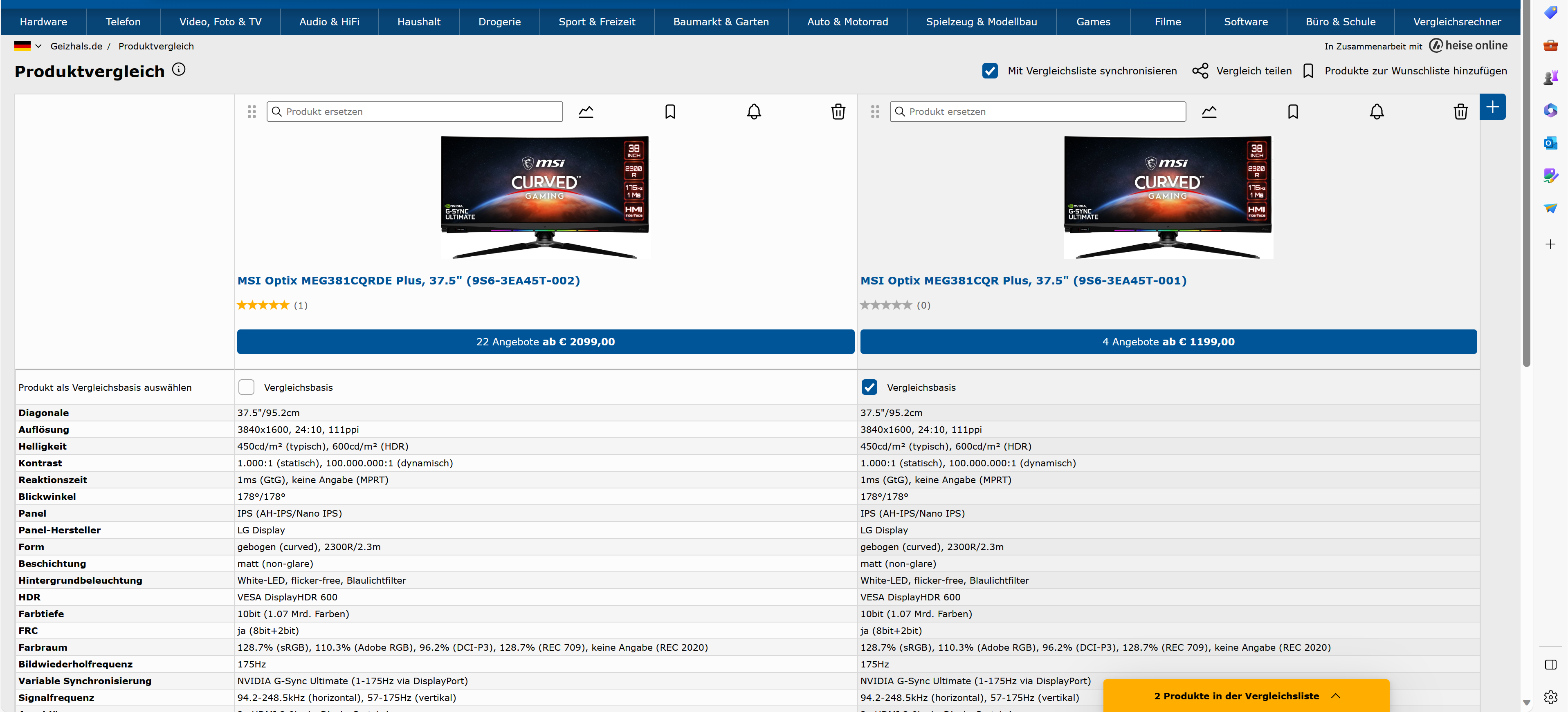Click the Vergleich teilen share icon
The height and width of the screenshot is (712, 1568).
[1200, 71]
